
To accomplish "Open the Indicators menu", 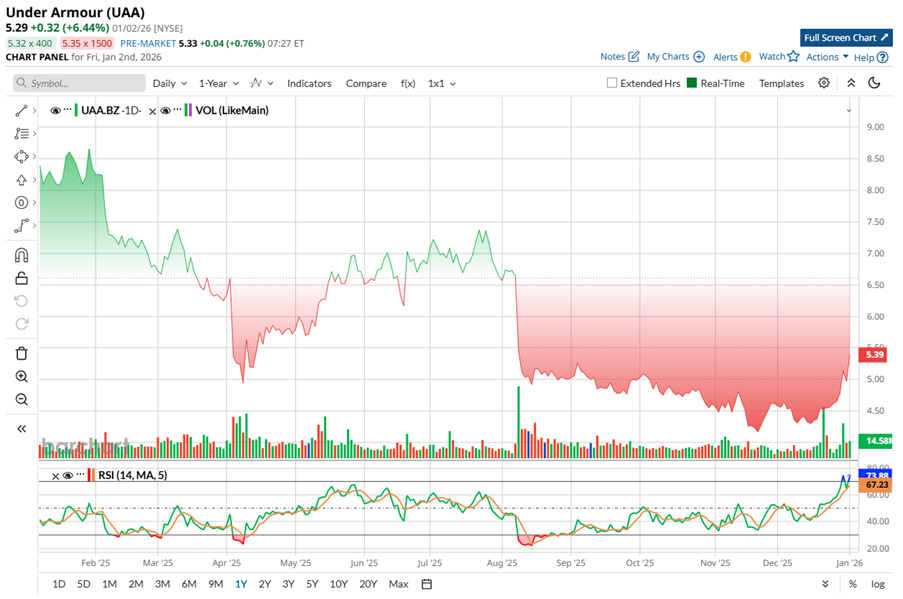I will (309, 84).
